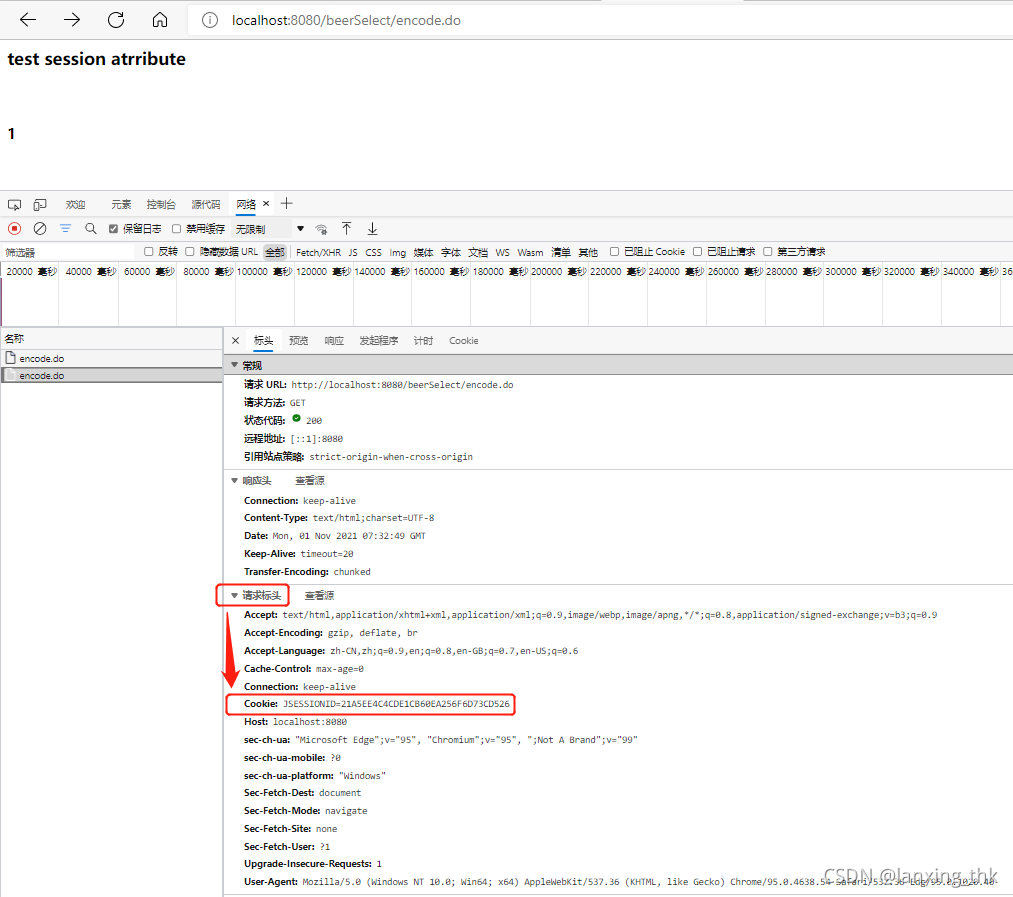The width and height of the screenshot is (1013, 897).
Task: Stop recording network log
Action: (14, 228)
